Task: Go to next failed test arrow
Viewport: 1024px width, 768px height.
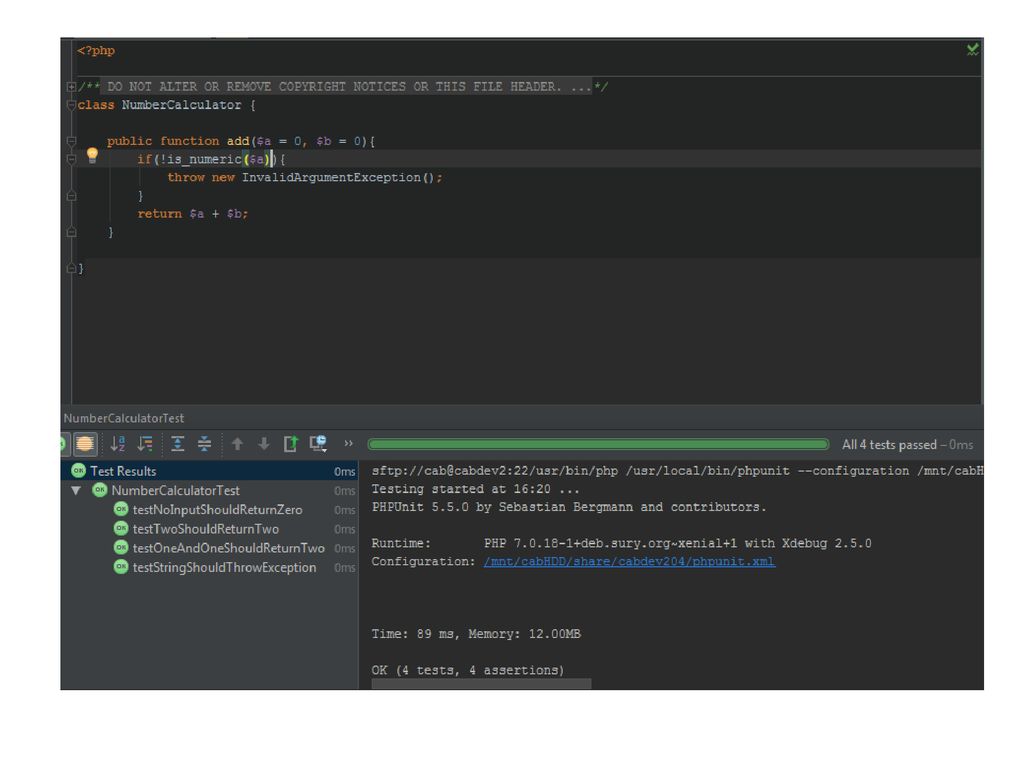Action: pyautogui.click(x=264, y=444)
